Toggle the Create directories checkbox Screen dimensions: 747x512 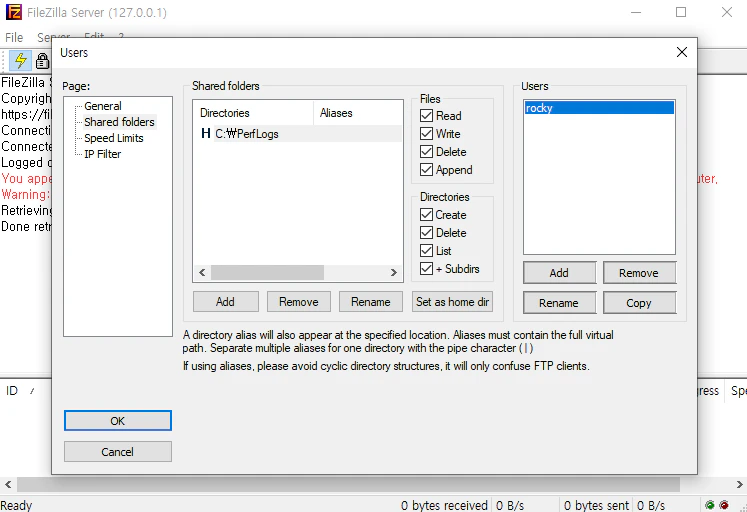[426, 215]
